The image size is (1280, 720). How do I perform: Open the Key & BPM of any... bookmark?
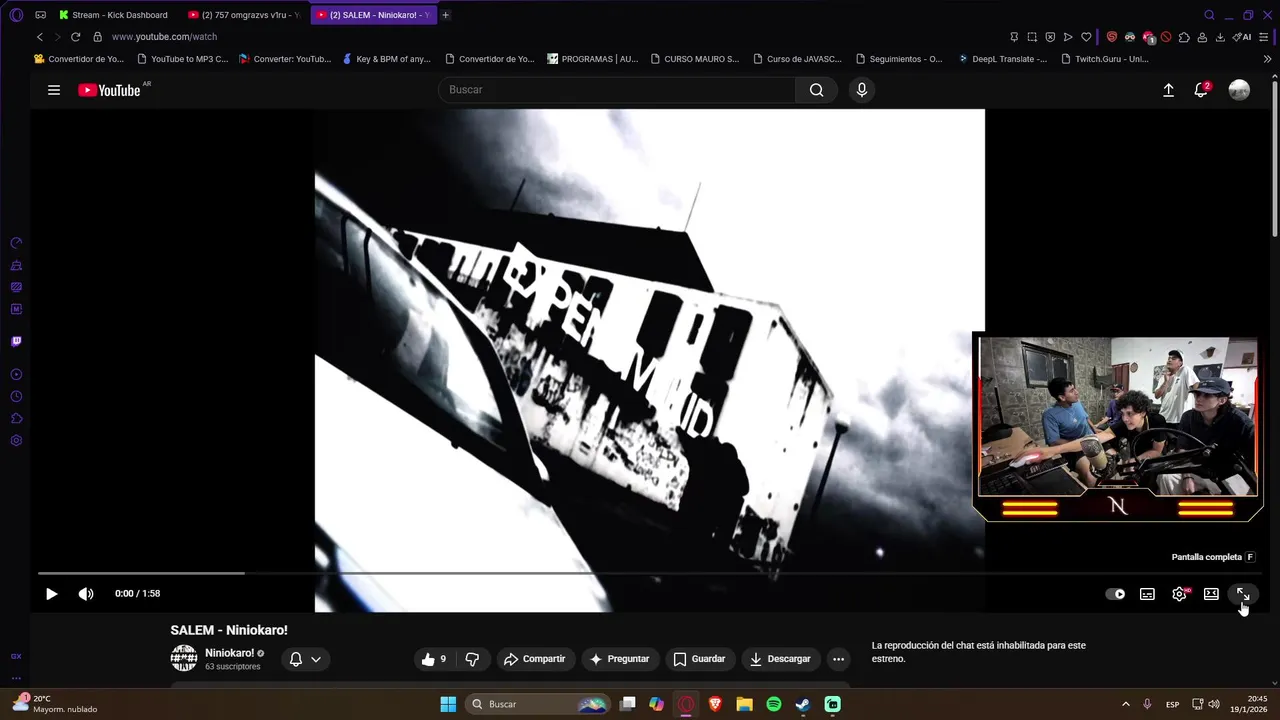(386, 59)
